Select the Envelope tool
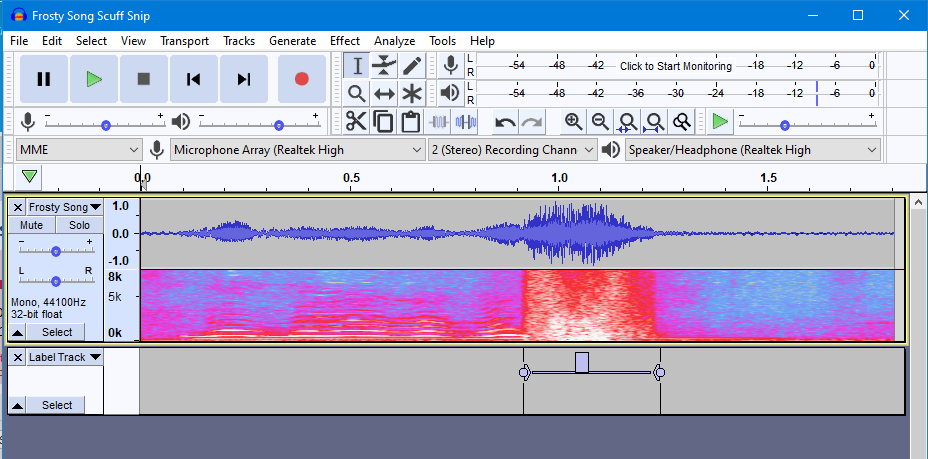 click(384, 66)
